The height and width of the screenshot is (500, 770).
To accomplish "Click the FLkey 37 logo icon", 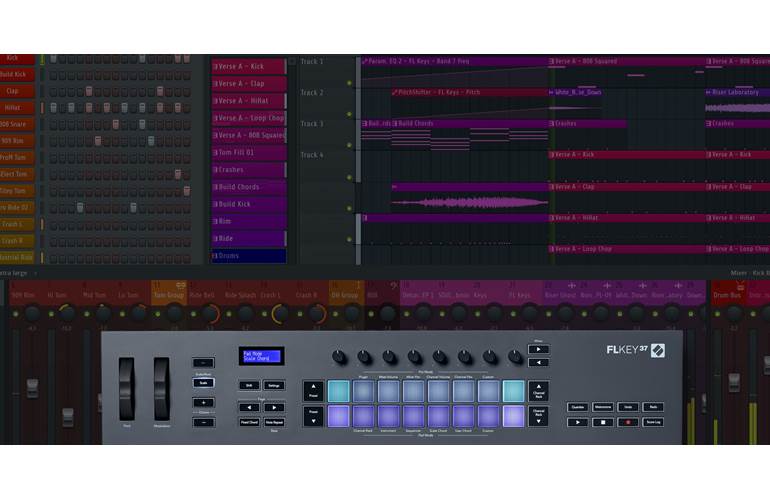I will (658, 350).
